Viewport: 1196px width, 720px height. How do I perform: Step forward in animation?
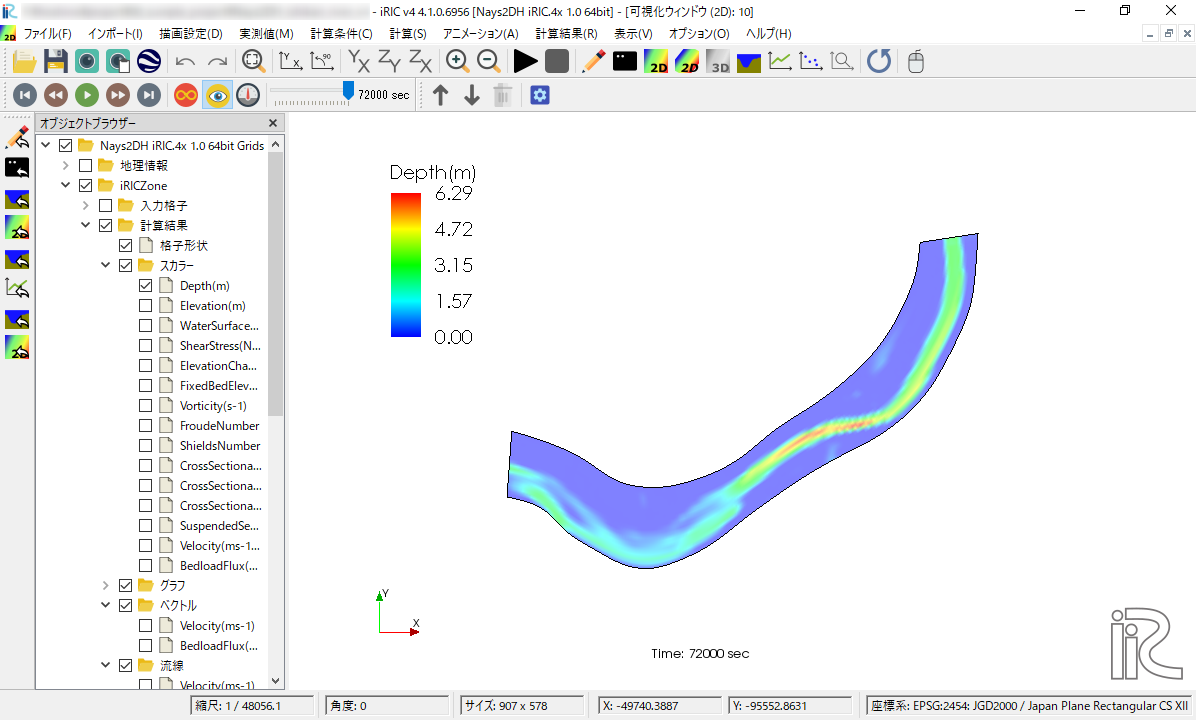pos(117,95)
